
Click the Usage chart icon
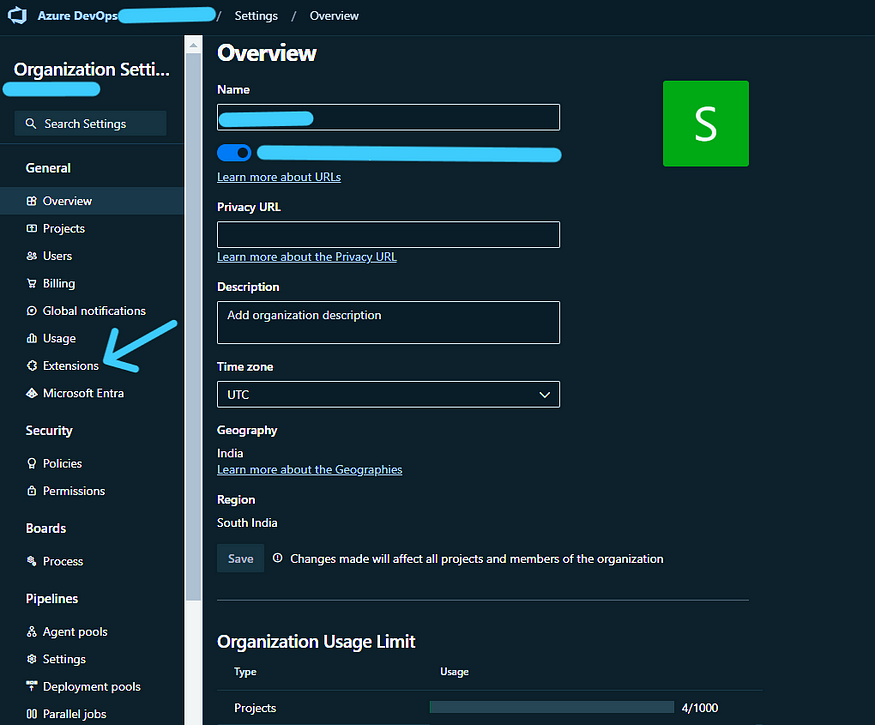tap(31, 338)
